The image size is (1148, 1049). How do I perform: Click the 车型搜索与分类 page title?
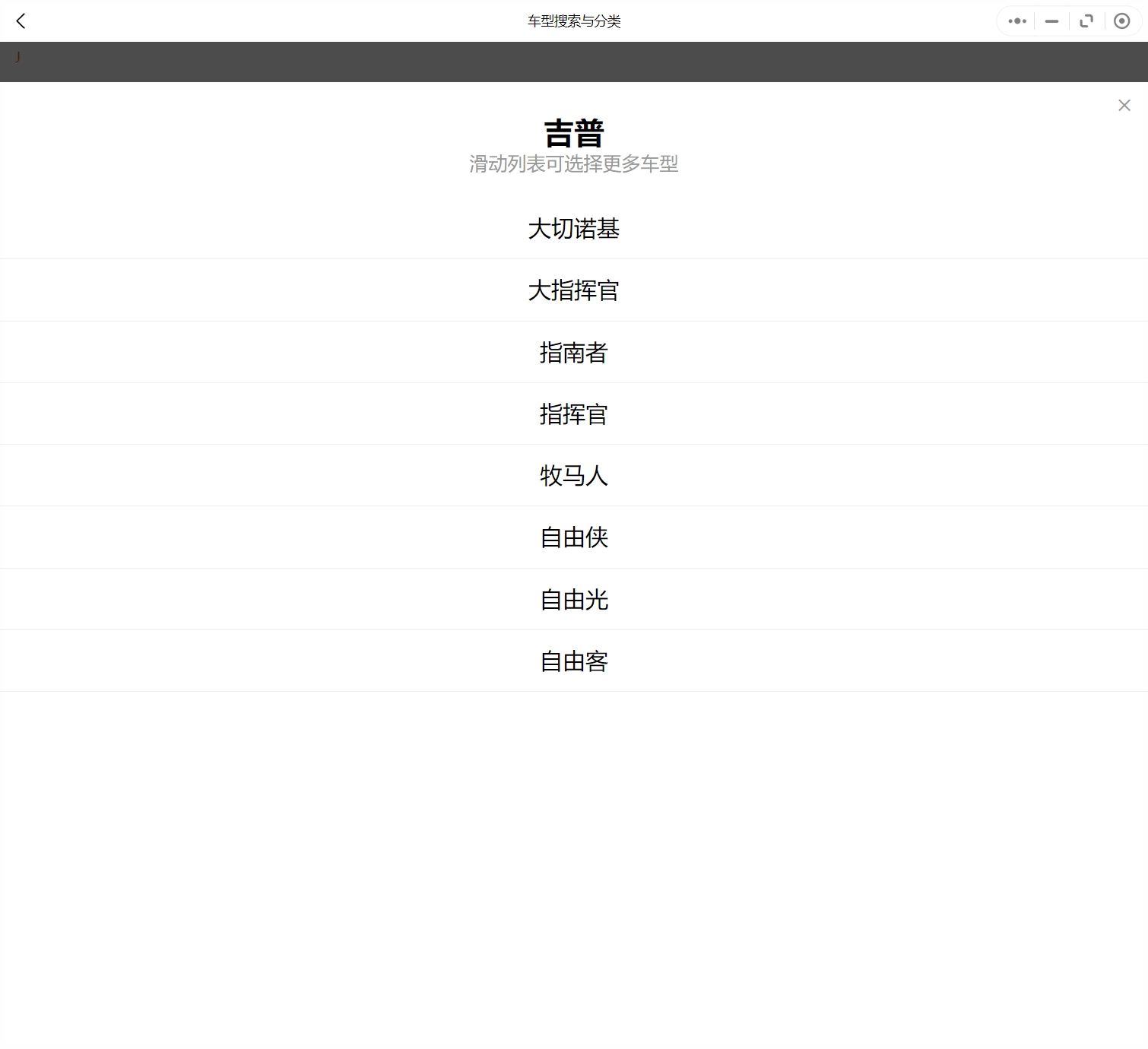[x=573, y=21]
